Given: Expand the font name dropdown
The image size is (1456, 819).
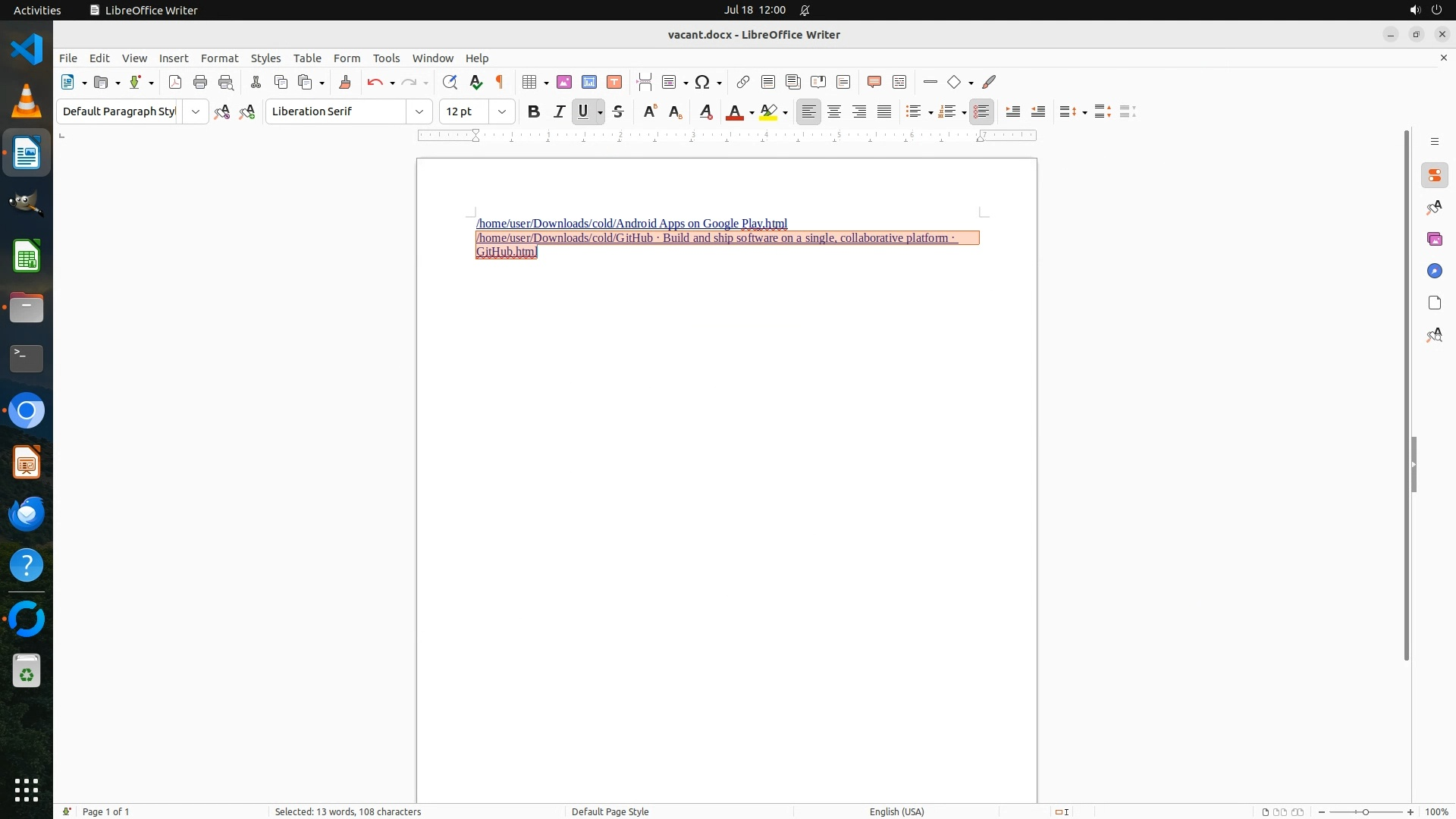Looking at the screenshot, I should point(419,111).
